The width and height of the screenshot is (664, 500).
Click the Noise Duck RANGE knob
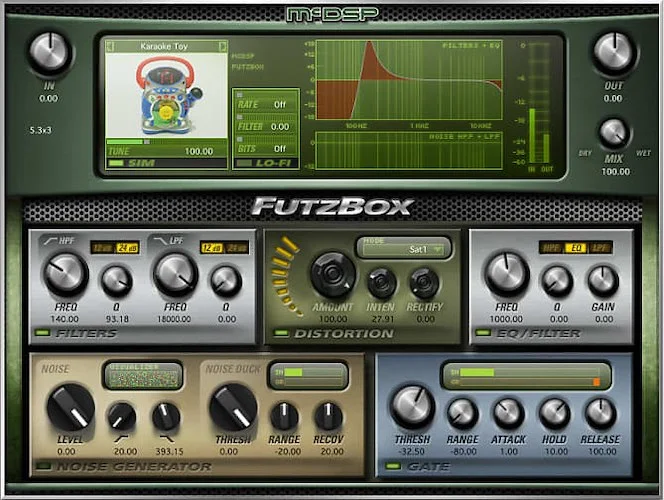(284, 416)
